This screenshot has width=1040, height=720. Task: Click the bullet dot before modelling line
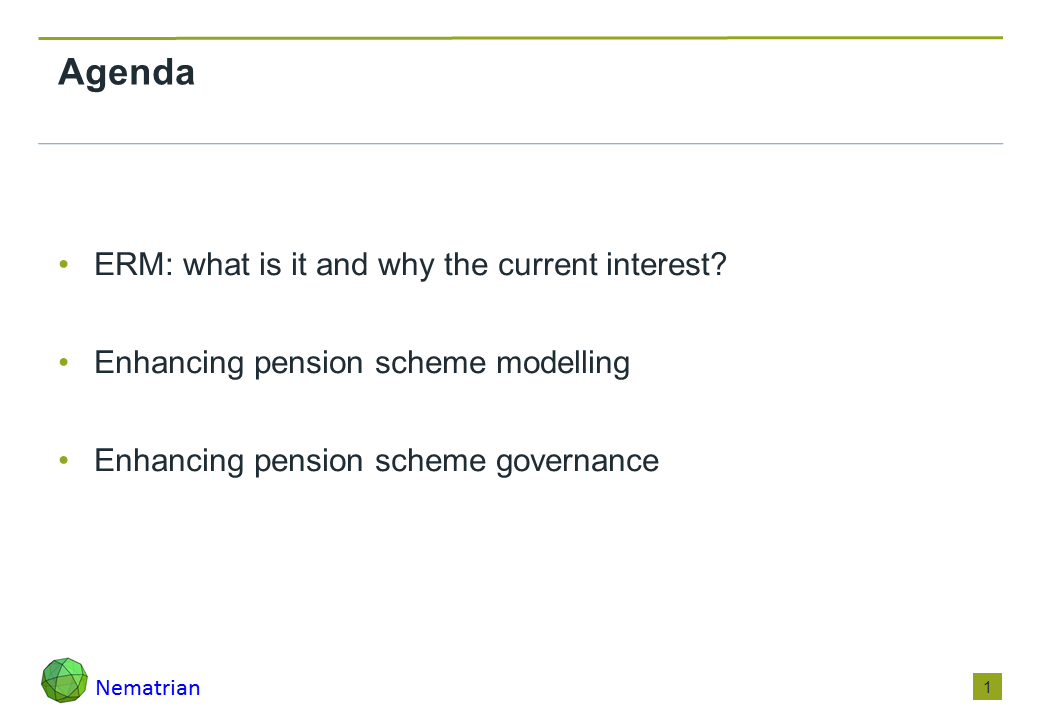click(64, 362)
